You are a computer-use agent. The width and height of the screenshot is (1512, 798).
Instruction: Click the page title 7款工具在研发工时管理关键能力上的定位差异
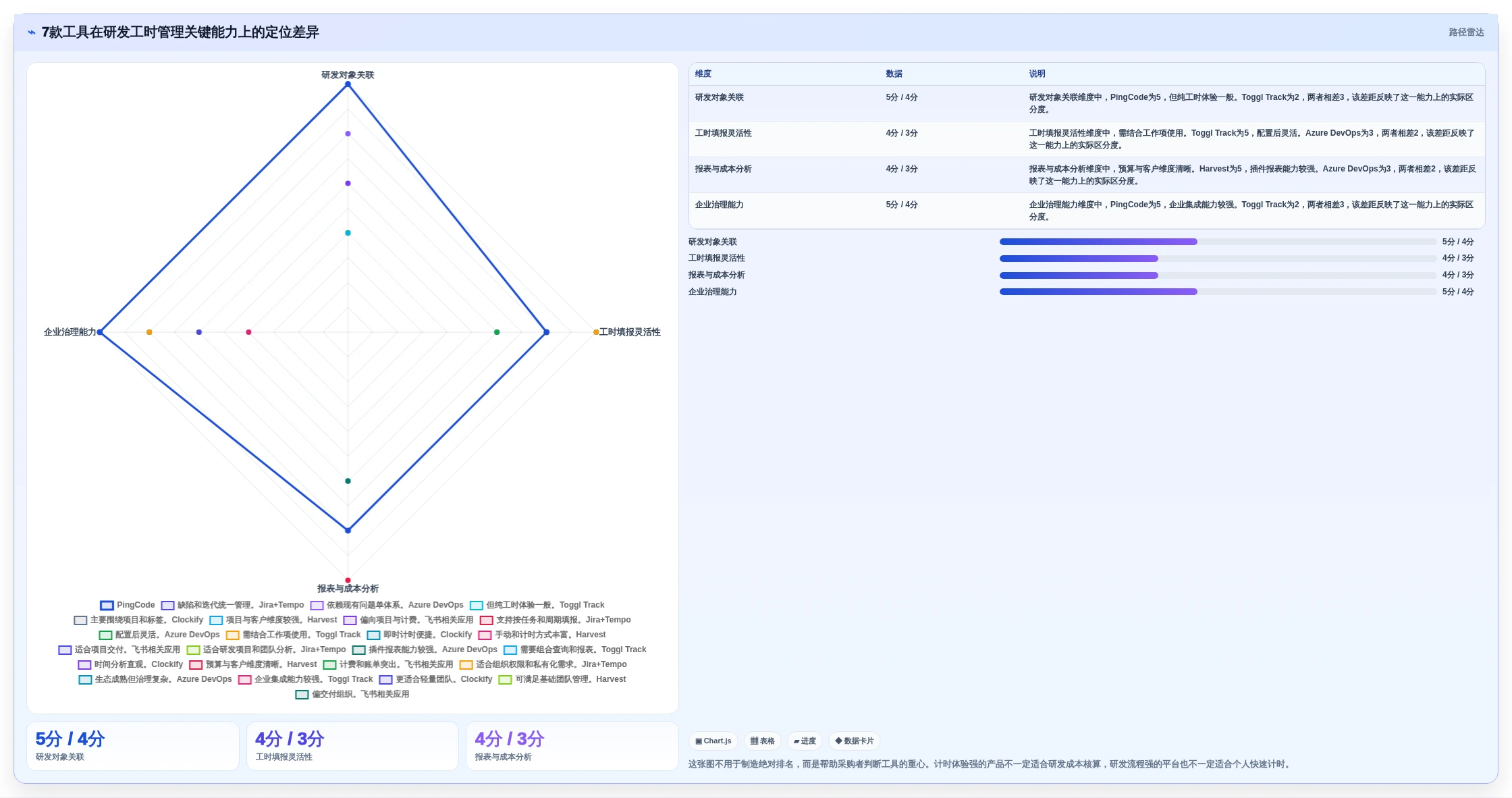[180, 32]
